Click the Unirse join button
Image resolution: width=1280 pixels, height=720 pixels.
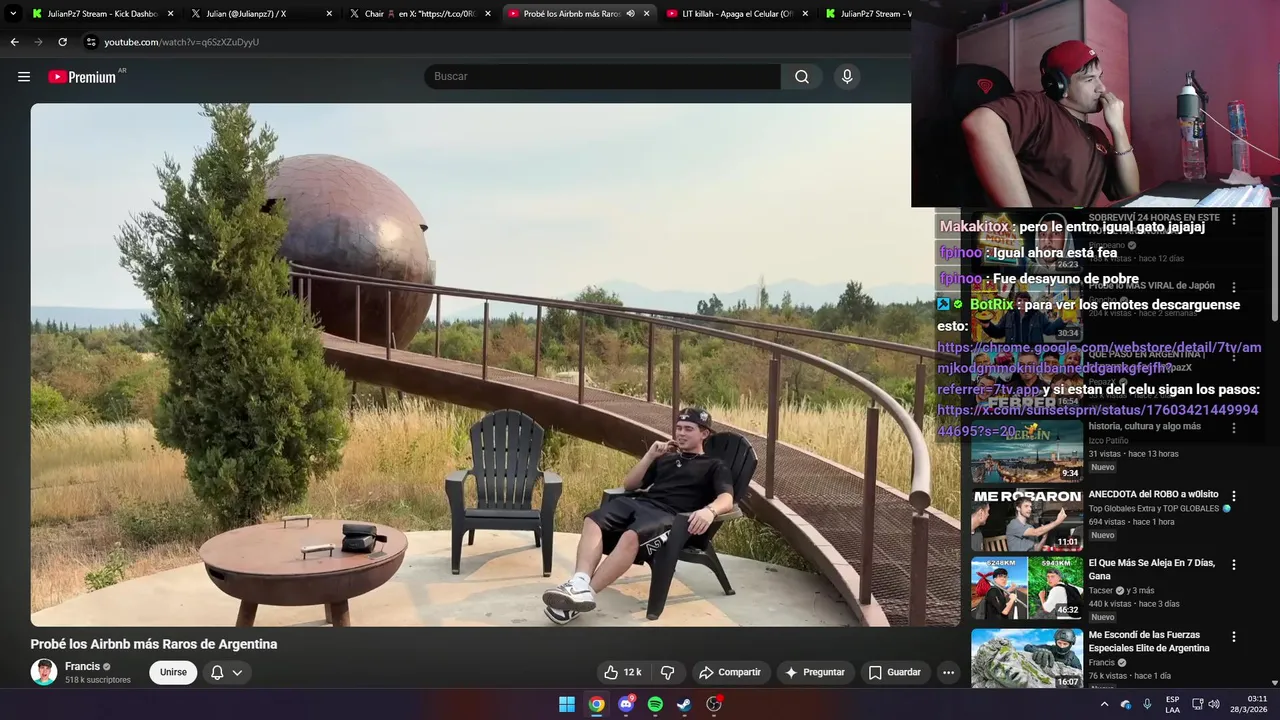173,672
